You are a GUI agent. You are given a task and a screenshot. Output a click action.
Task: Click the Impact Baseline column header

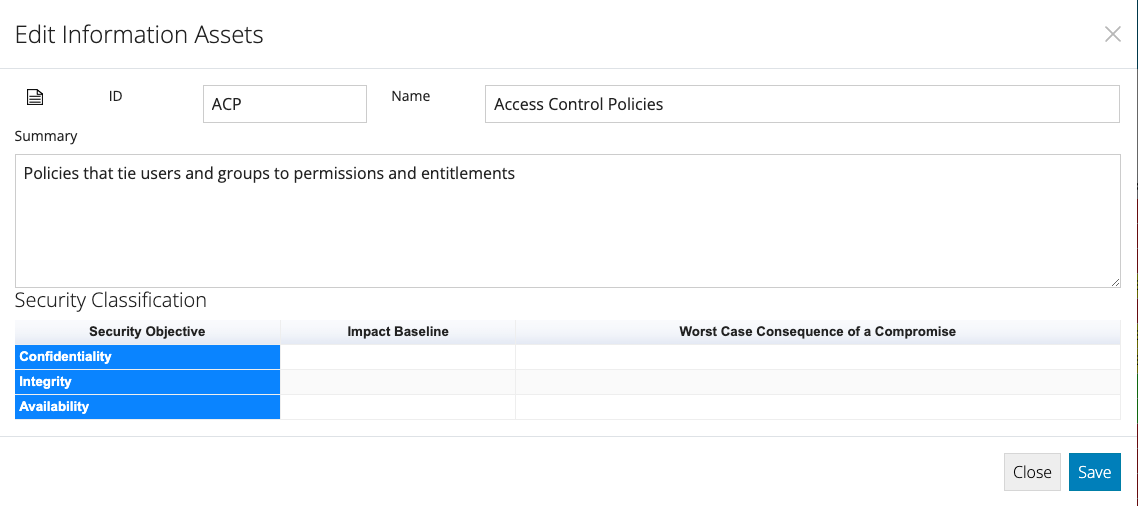(398, 332)
